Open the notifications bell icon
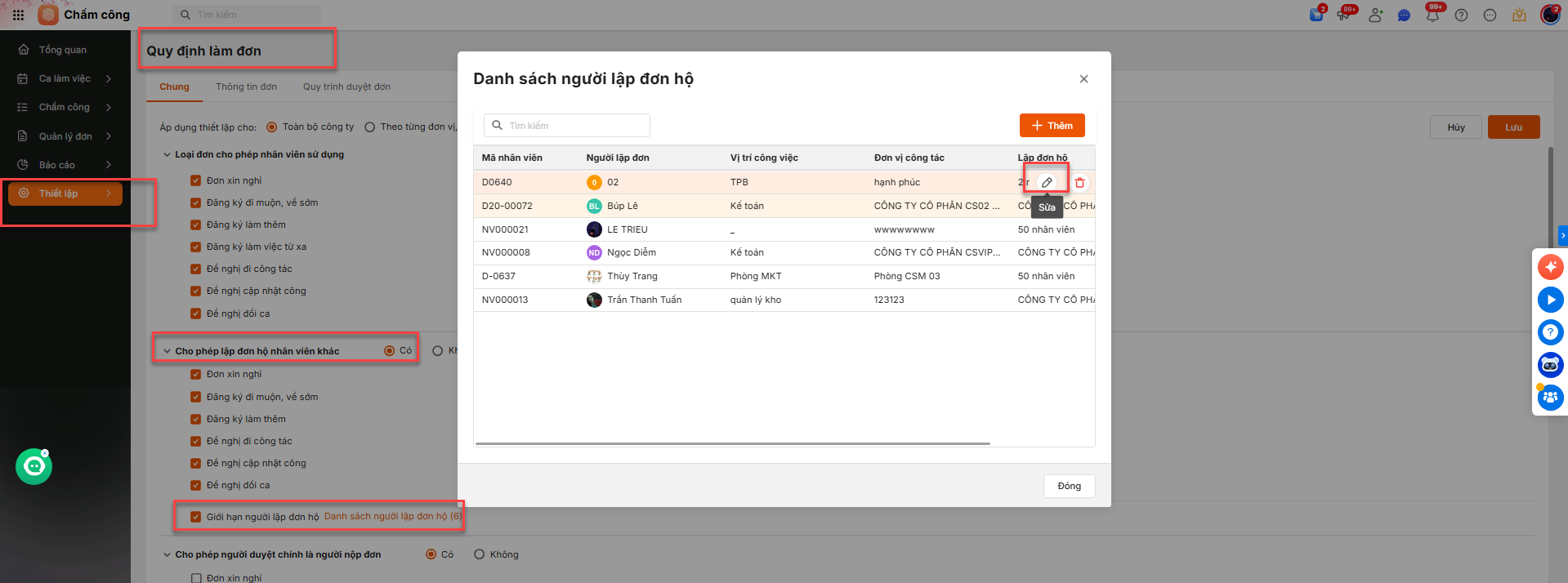The image size is (1568, 583). point(1432,16)
